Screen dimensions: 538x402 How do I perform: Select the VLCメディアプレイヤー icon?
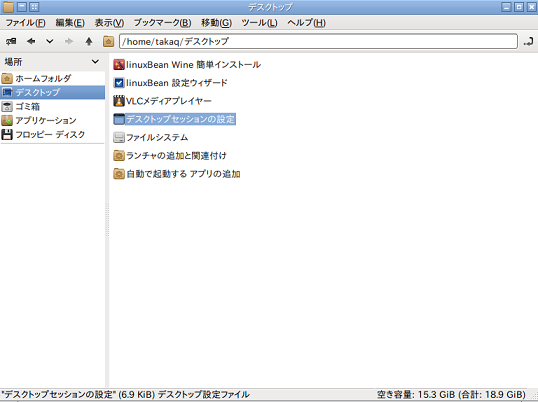pyautogui.click(x=119, y=101)
